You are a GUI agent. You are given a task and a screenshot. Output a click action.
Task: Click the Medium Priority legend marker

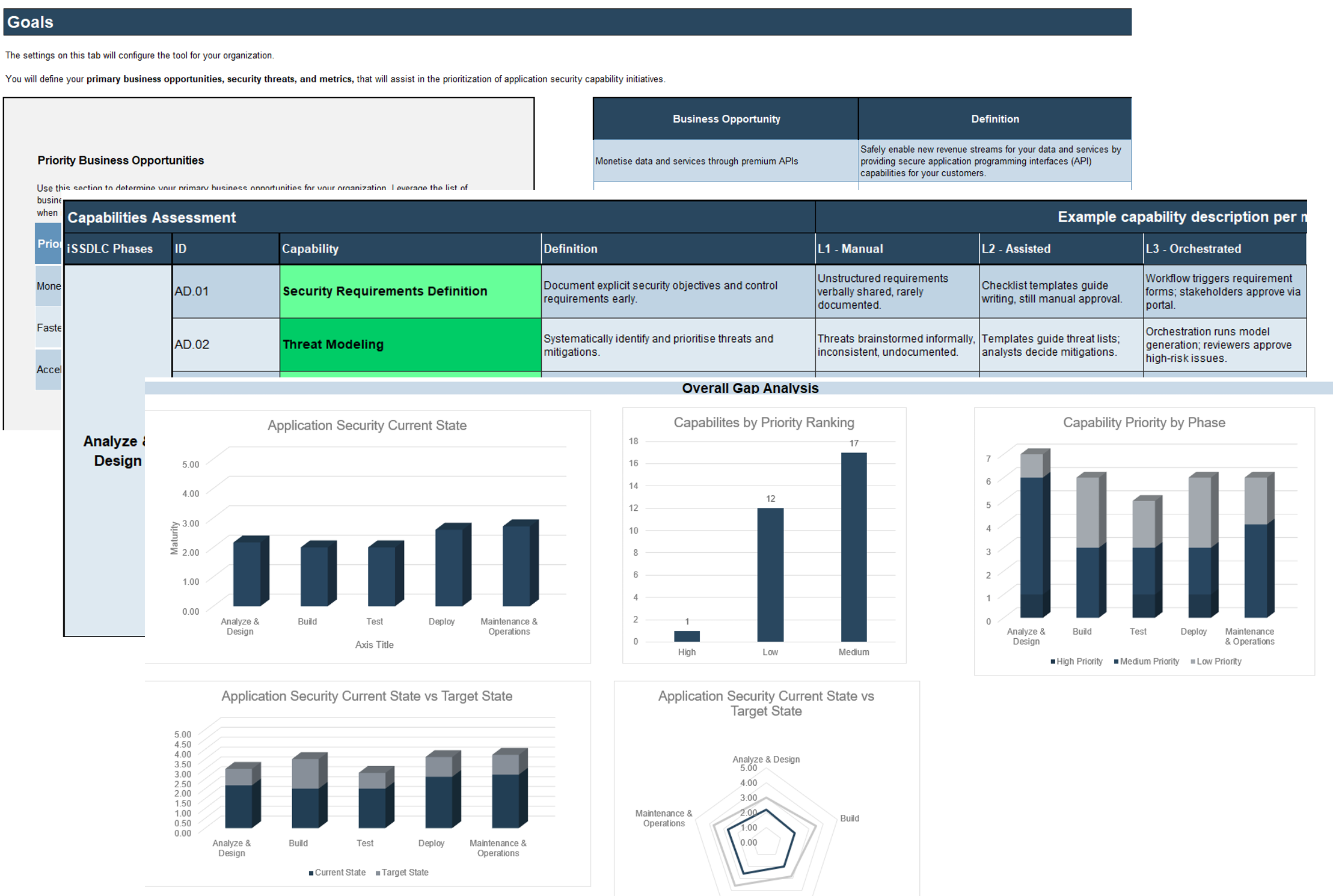pos(1118,661)
